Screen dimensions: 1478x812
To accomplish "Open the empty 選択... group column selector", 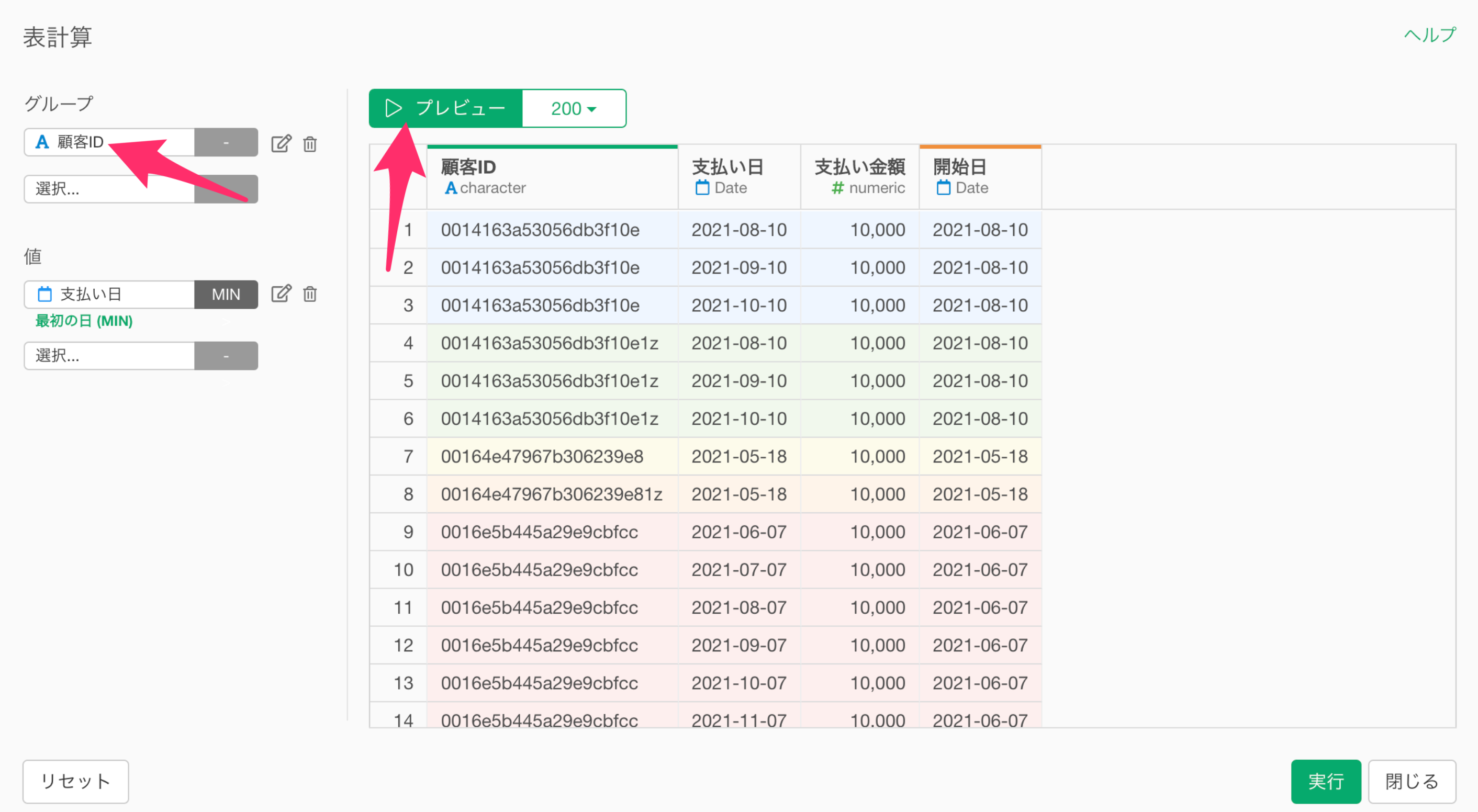I will [x=109, y=189].
